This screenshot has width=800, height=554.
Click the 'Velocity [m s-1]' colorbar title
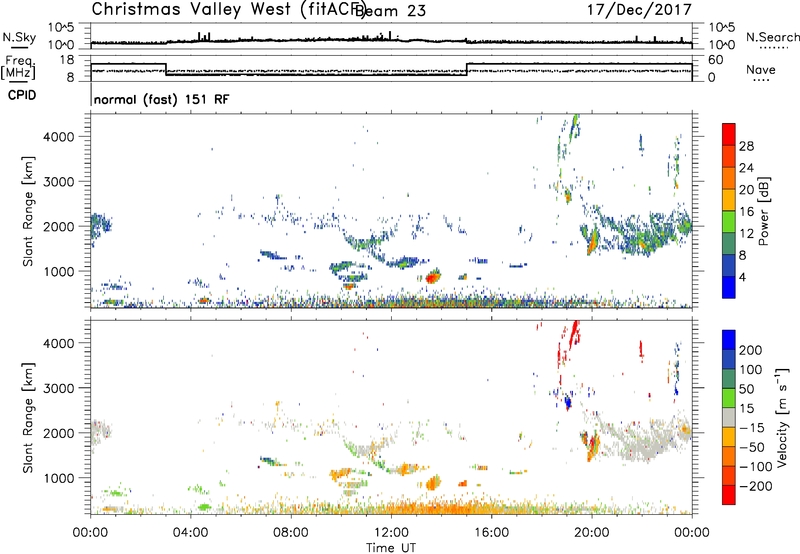pyautogui.click(x=782, y=418)
